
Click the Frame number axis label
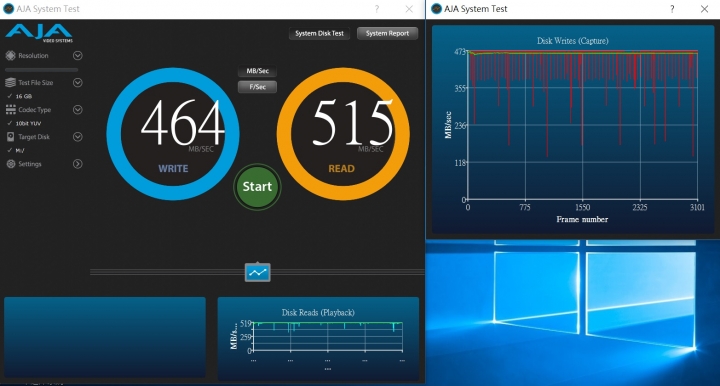(x=582, y=219)
